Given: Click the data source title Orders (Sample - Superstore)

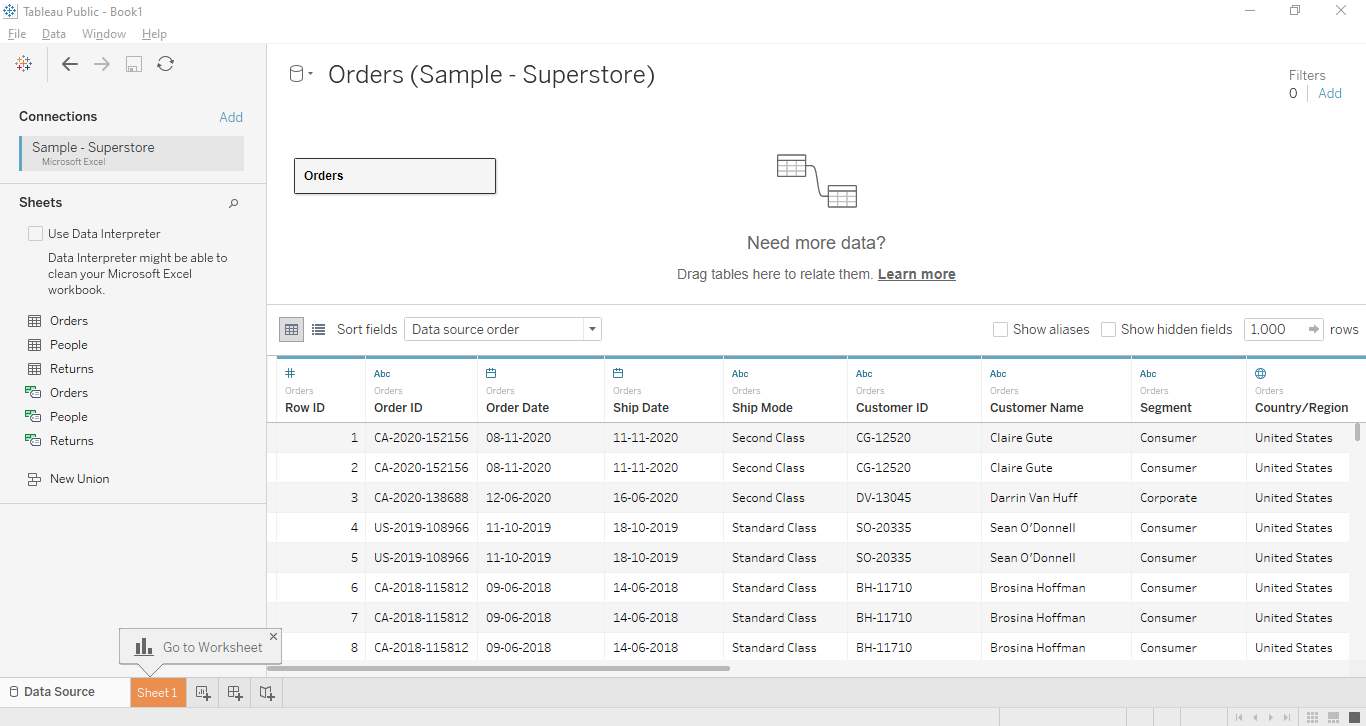Looking at the screenshot, I should pyautogui.click(x=491, y=75).
